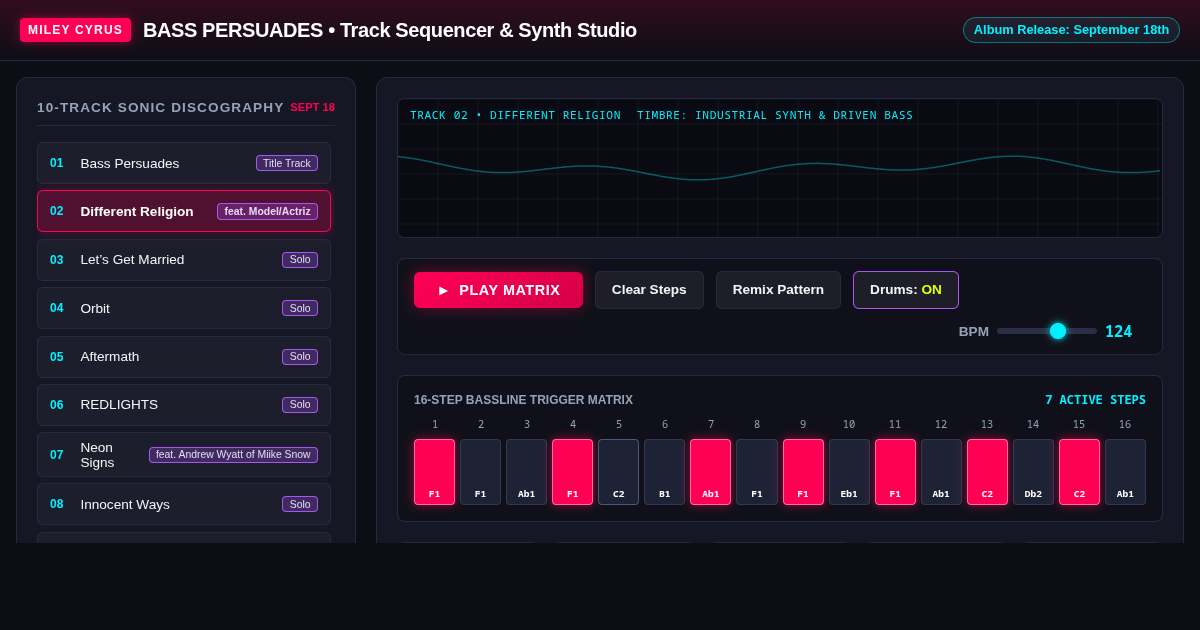The height and width of the screenshot is (630, 1200).
Task: Toggle step 6 pad with note B1
Action: coord(664,472)
